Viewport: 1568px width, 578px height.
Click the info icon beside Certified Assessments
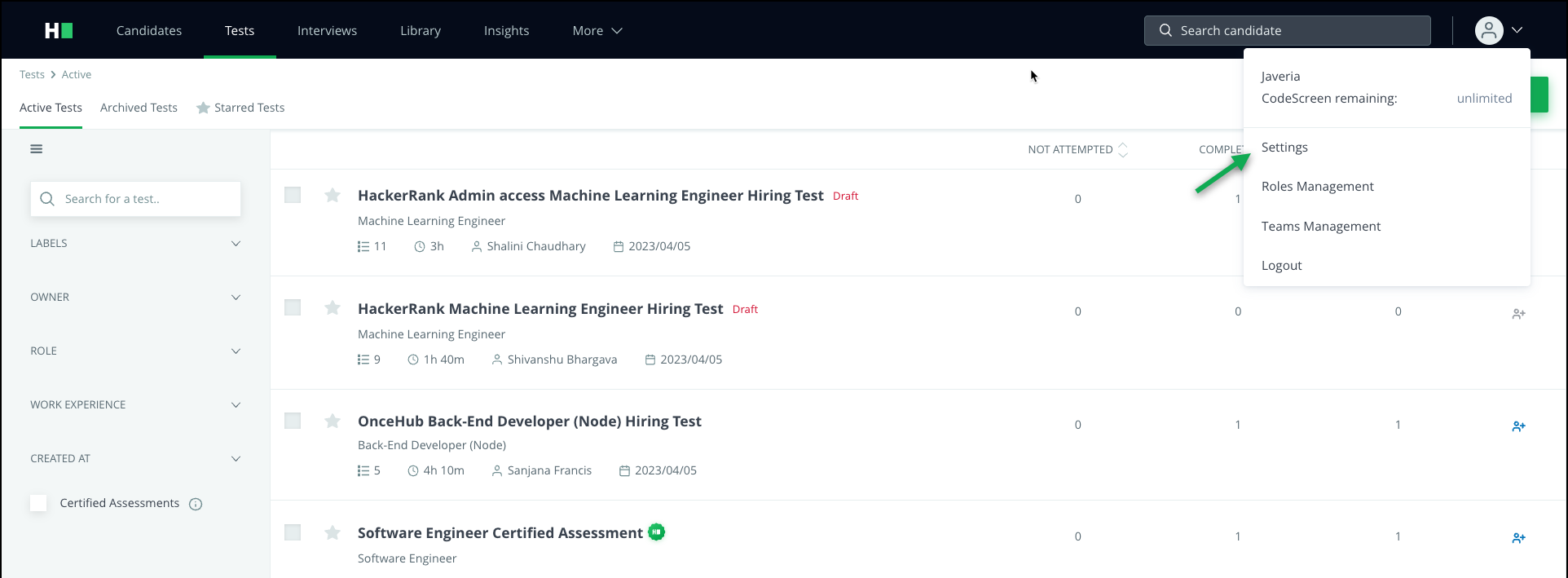196,504
